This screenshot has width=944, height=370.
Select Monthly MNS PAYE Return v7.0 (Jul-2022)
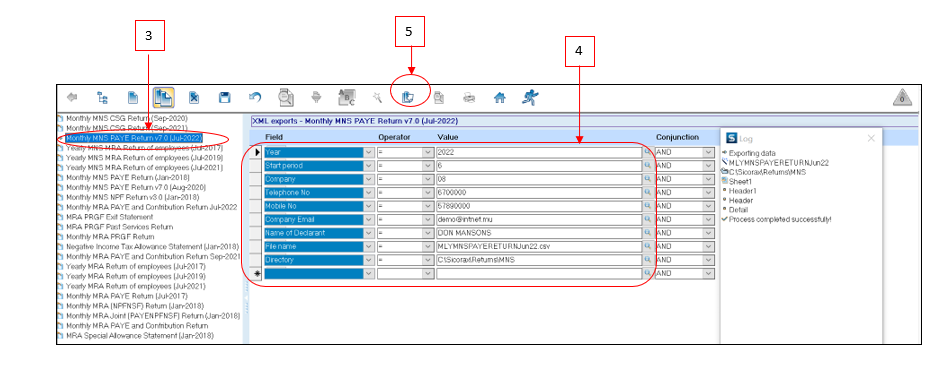click(134, 138)
